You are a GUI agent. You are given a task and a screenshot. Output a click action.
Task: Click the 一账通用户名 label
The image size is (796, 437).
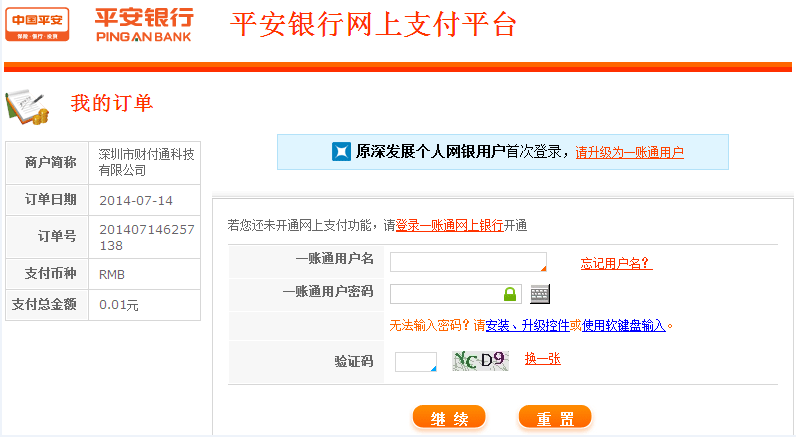click(335, 259)
